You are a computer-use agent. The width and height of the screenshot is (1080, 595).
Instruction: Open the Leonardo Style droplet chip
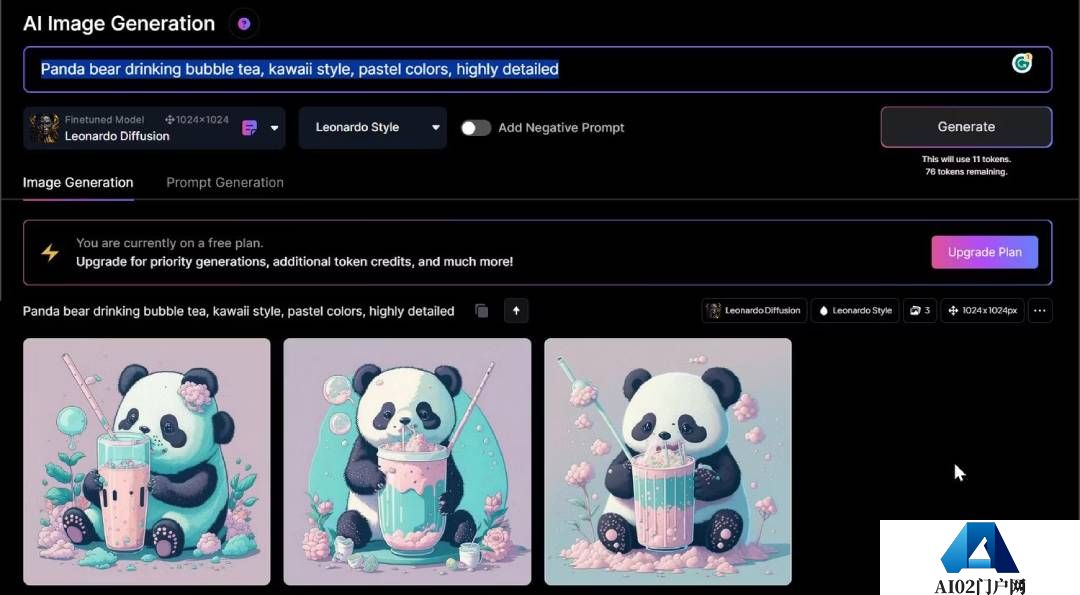[855, 310]
